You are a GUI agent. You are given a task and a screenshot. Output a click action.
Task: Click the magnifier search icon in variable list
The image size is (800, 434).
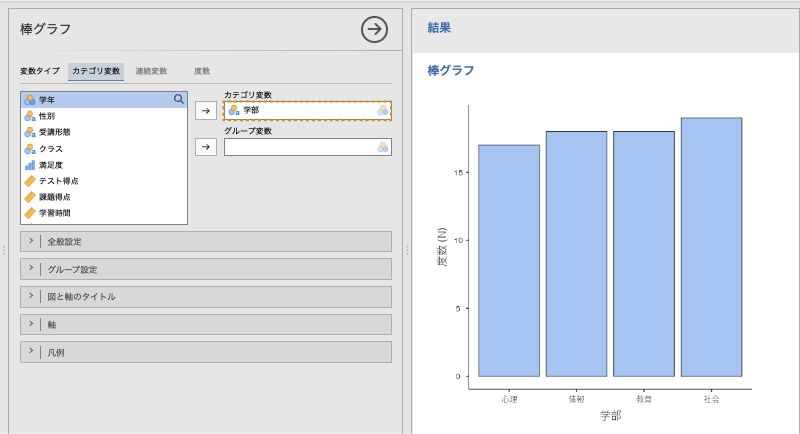(x=179, y=99)
